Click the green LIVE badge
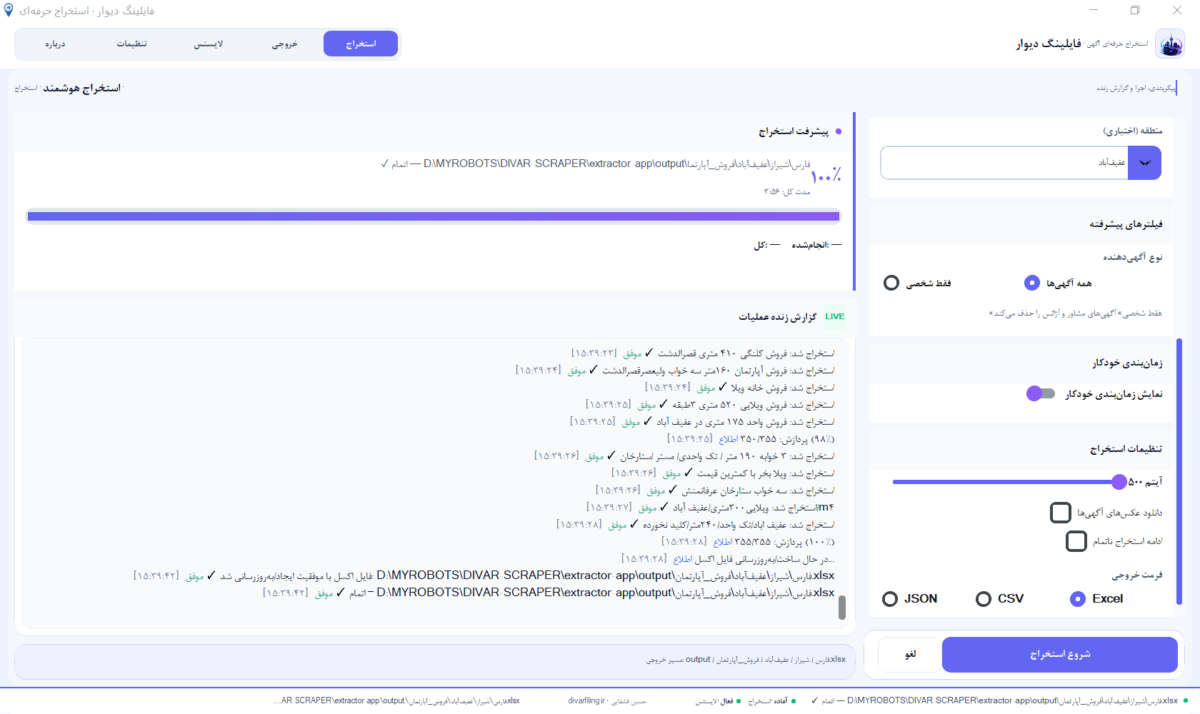 tap(834, 316)
